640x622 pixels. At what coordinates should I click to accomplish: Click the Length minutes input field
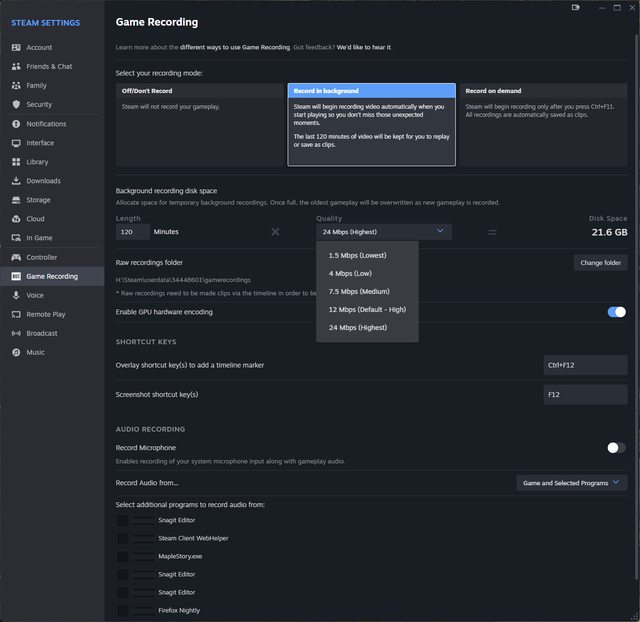132,231
